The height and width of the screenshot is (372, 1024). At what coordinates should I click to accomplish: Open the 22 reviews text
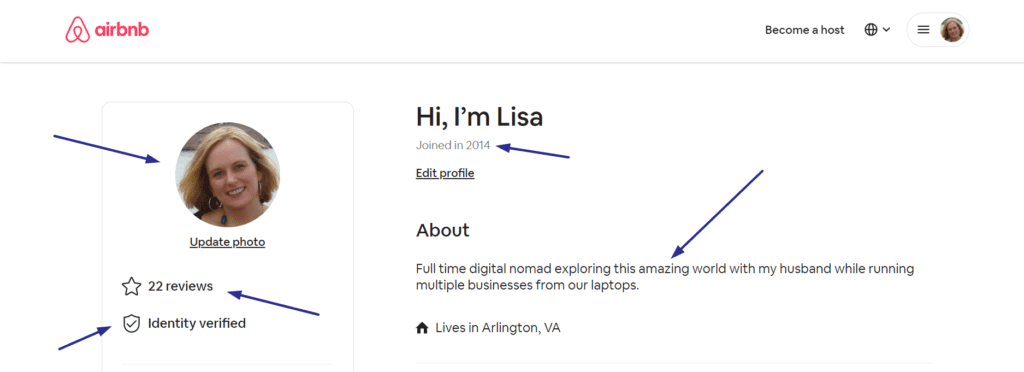[180, 286]
